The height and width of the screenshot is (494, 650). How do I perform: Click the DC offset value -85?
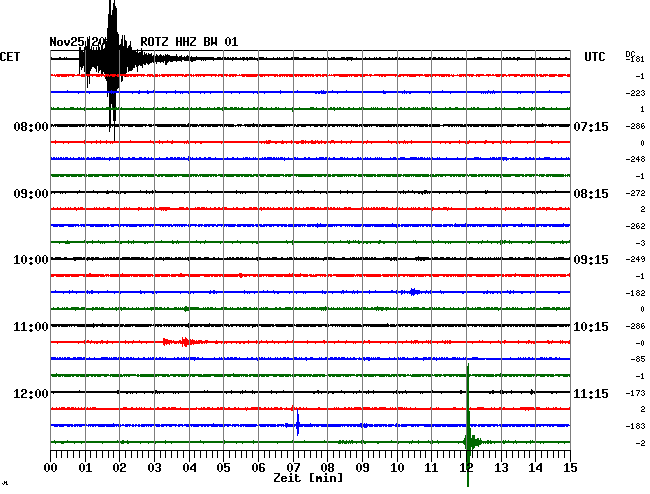click(x=638, y=359)
